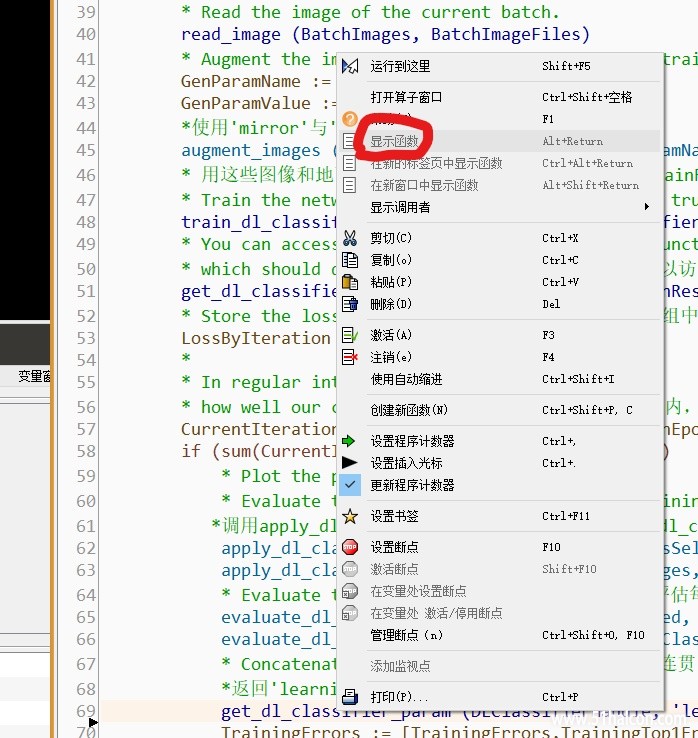Choose 创建新函数(N) menu entry
Screen dimensions: 698x738
point(500,410)
